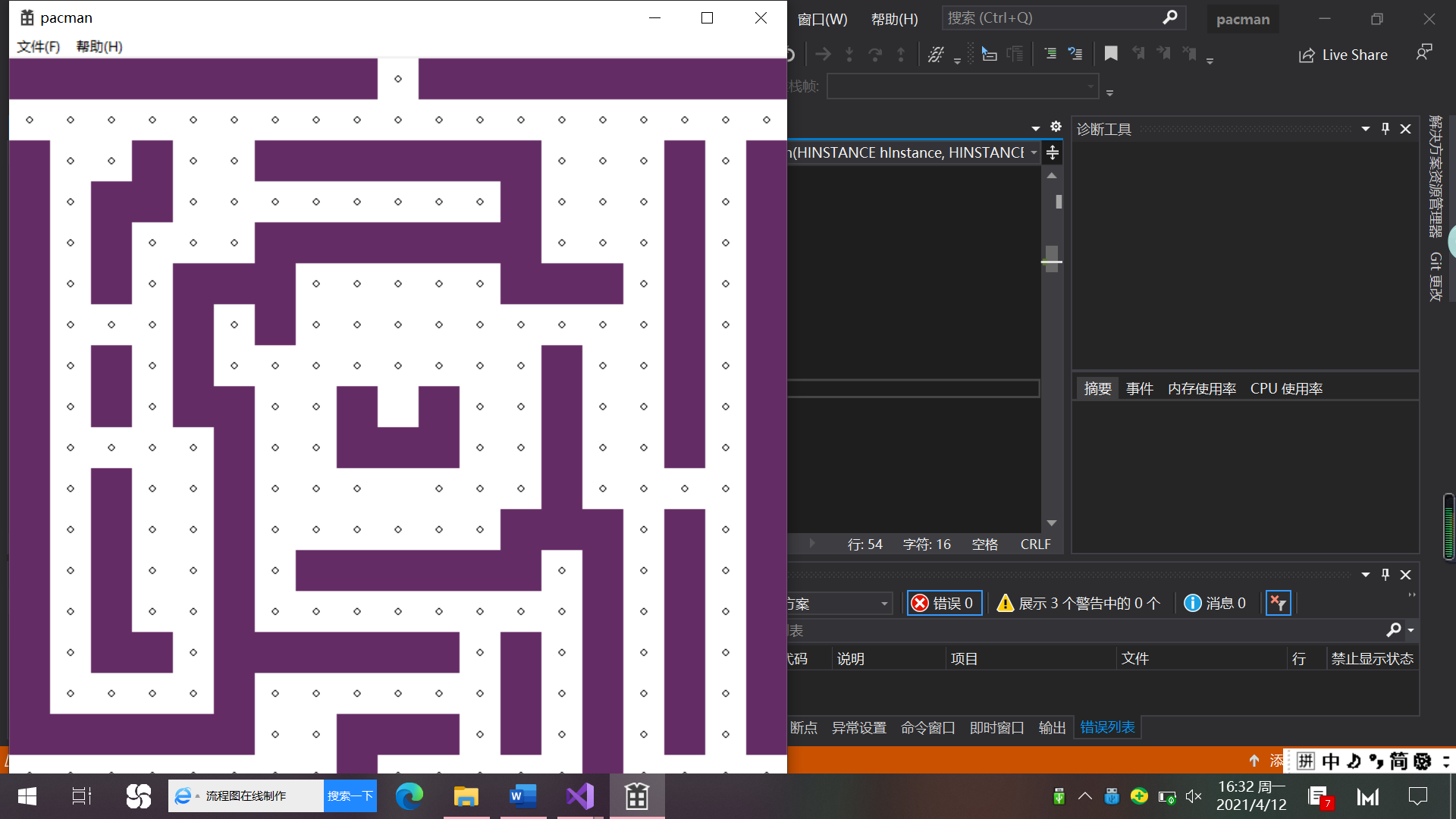This screenshot has width=1456, height=819.
Task: Switch to 输出 bottom tab
Action: [x=1052, y=728]
